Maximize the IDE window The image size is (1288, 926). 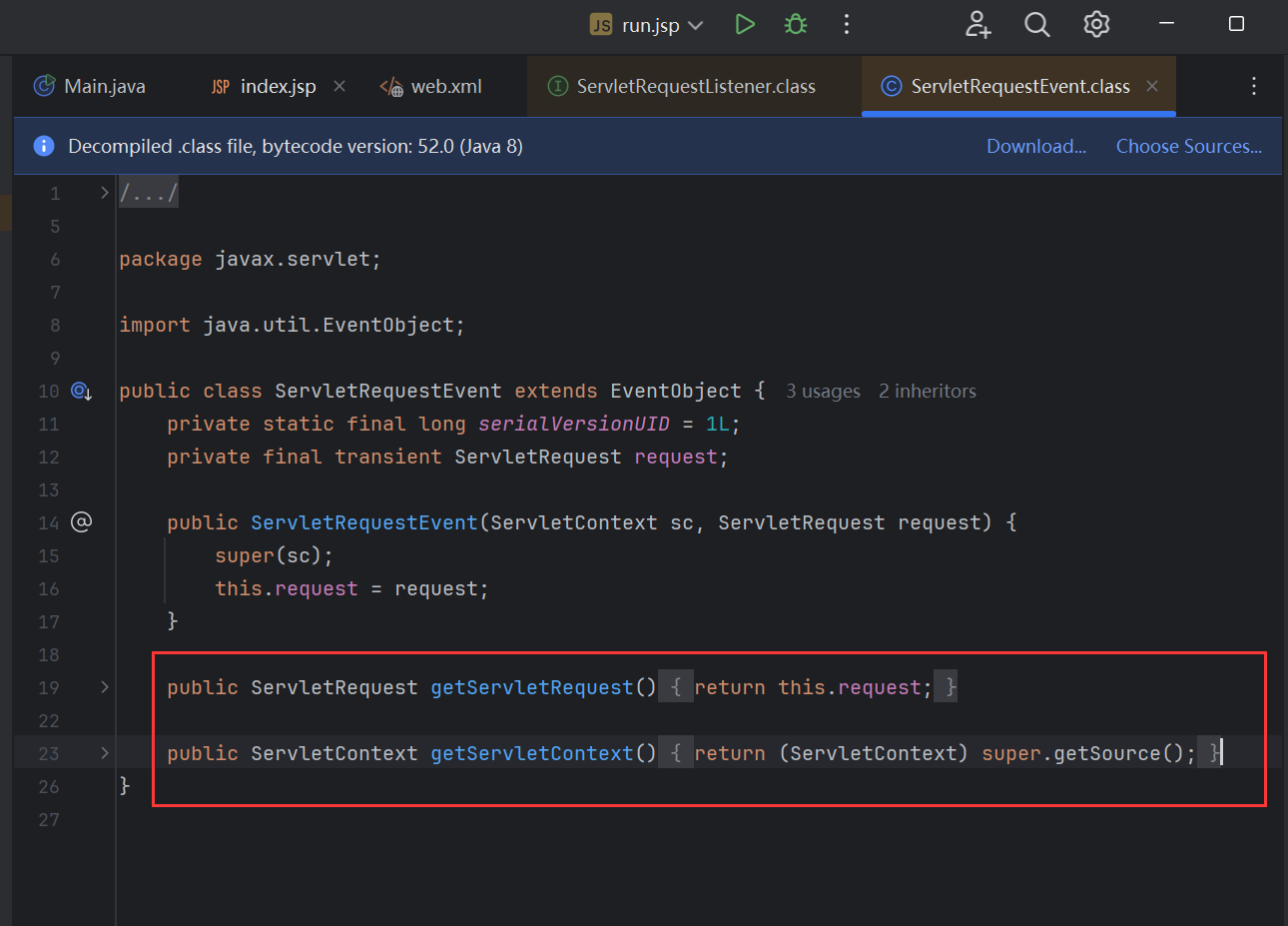click(1236, 24)
